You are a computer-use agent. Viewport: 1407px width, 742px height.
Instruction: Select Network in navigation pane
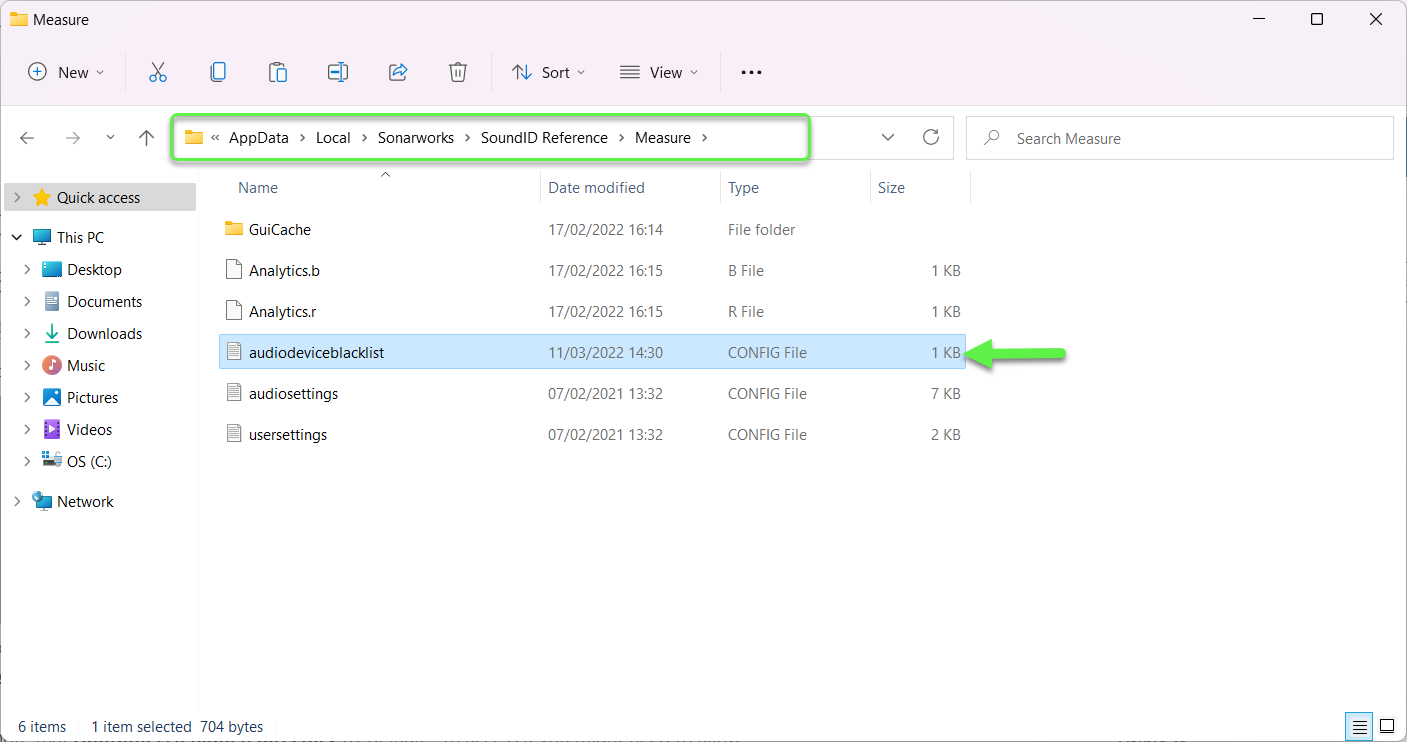[85, 501]
